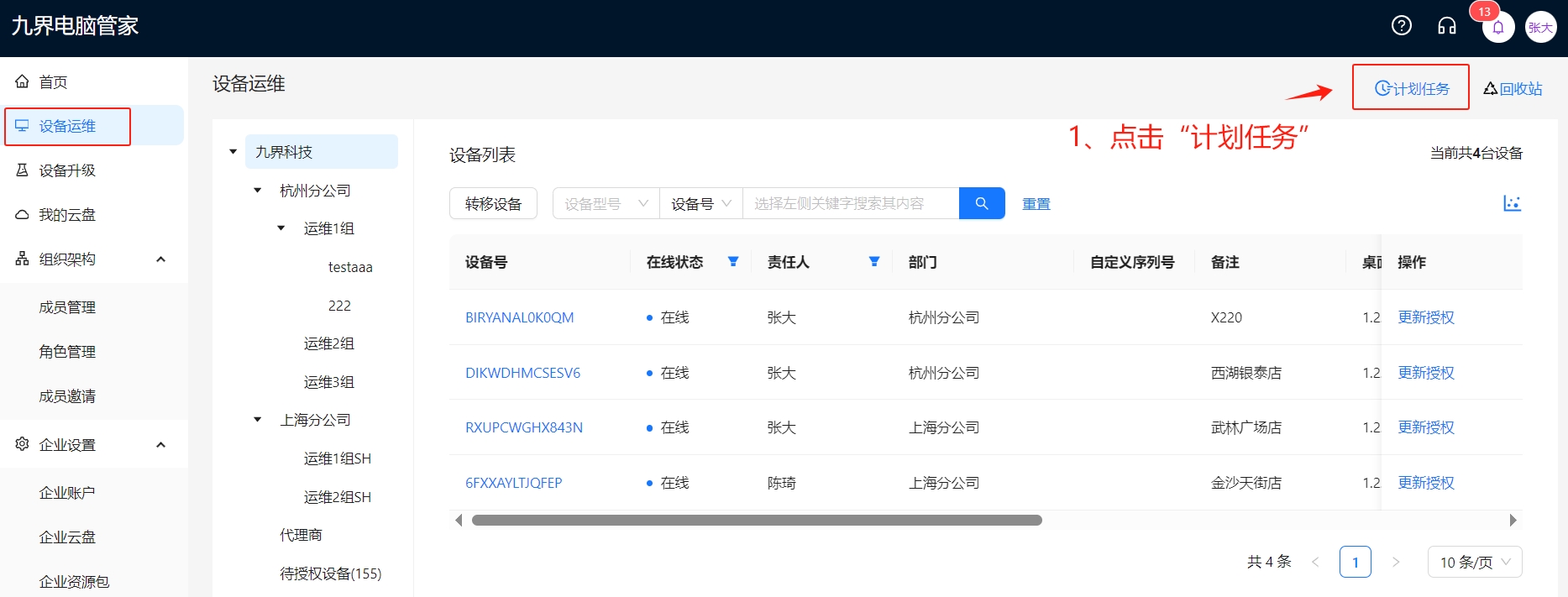Open the 设备号 search type dropdown
Image resolution: width=1568 pixels, height=597 pixels.
[x=701, y=203]
